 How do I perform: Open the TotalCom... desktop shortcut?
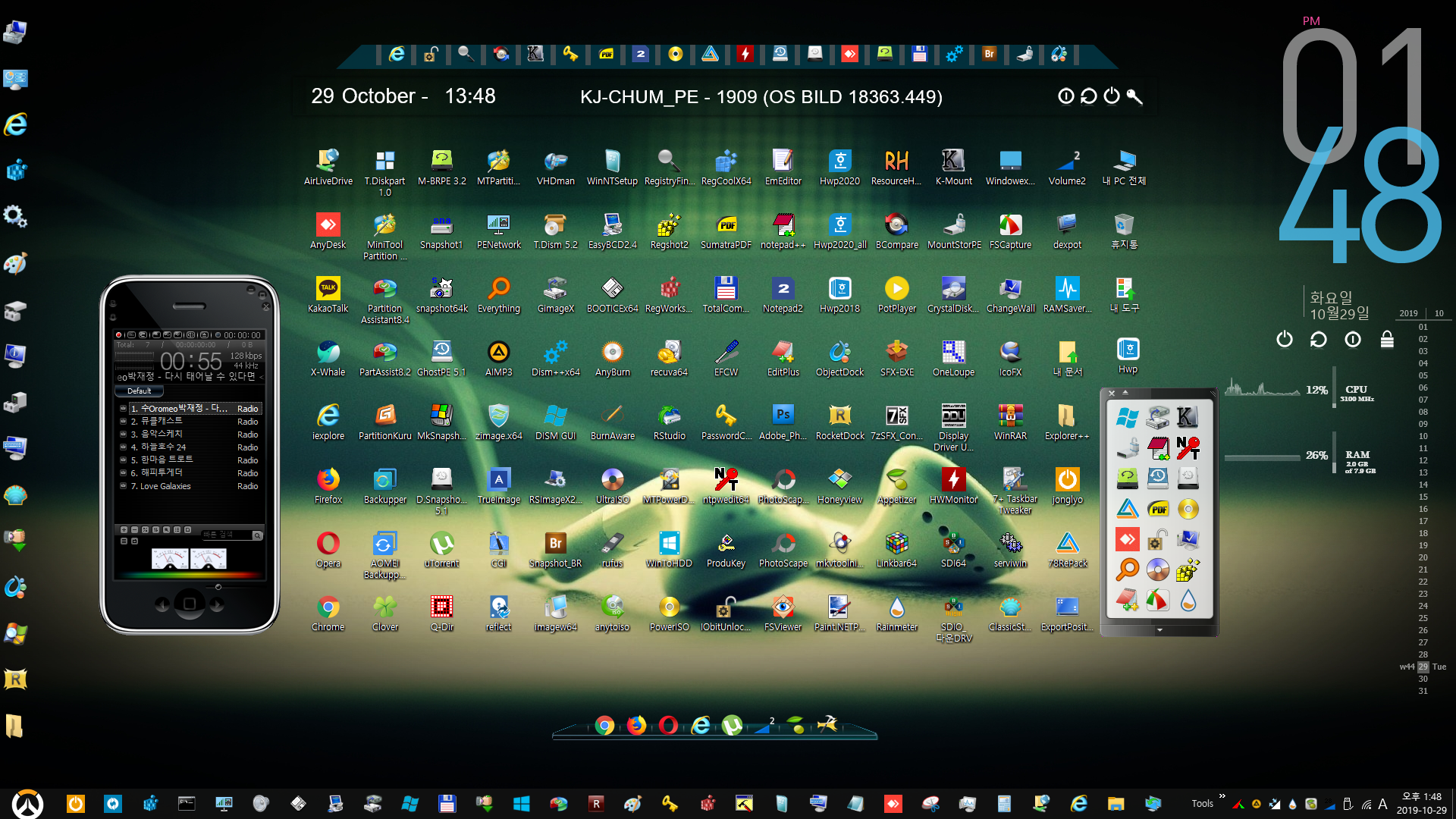pyautogui.click(x=726, y=295)
